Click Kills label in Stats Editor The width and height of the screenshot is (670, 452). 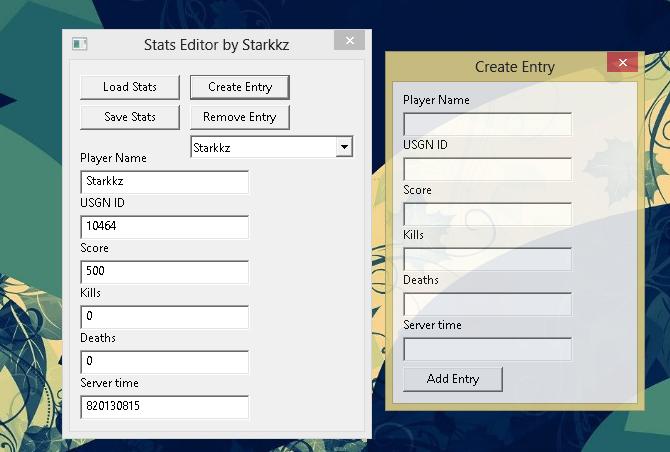click(91, 293)
